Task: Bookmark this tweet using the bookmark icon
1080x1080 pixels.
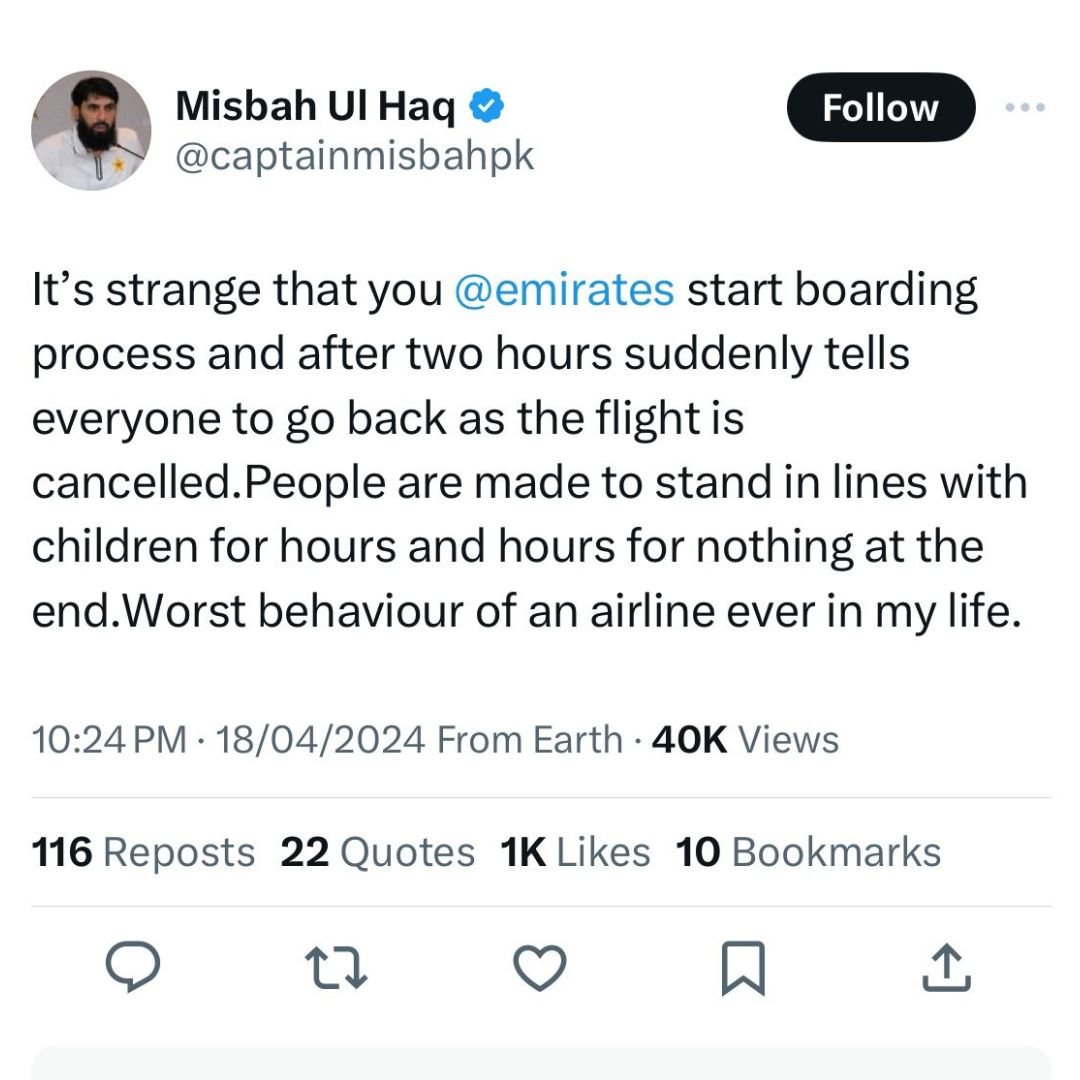Action: pos(743,968)
